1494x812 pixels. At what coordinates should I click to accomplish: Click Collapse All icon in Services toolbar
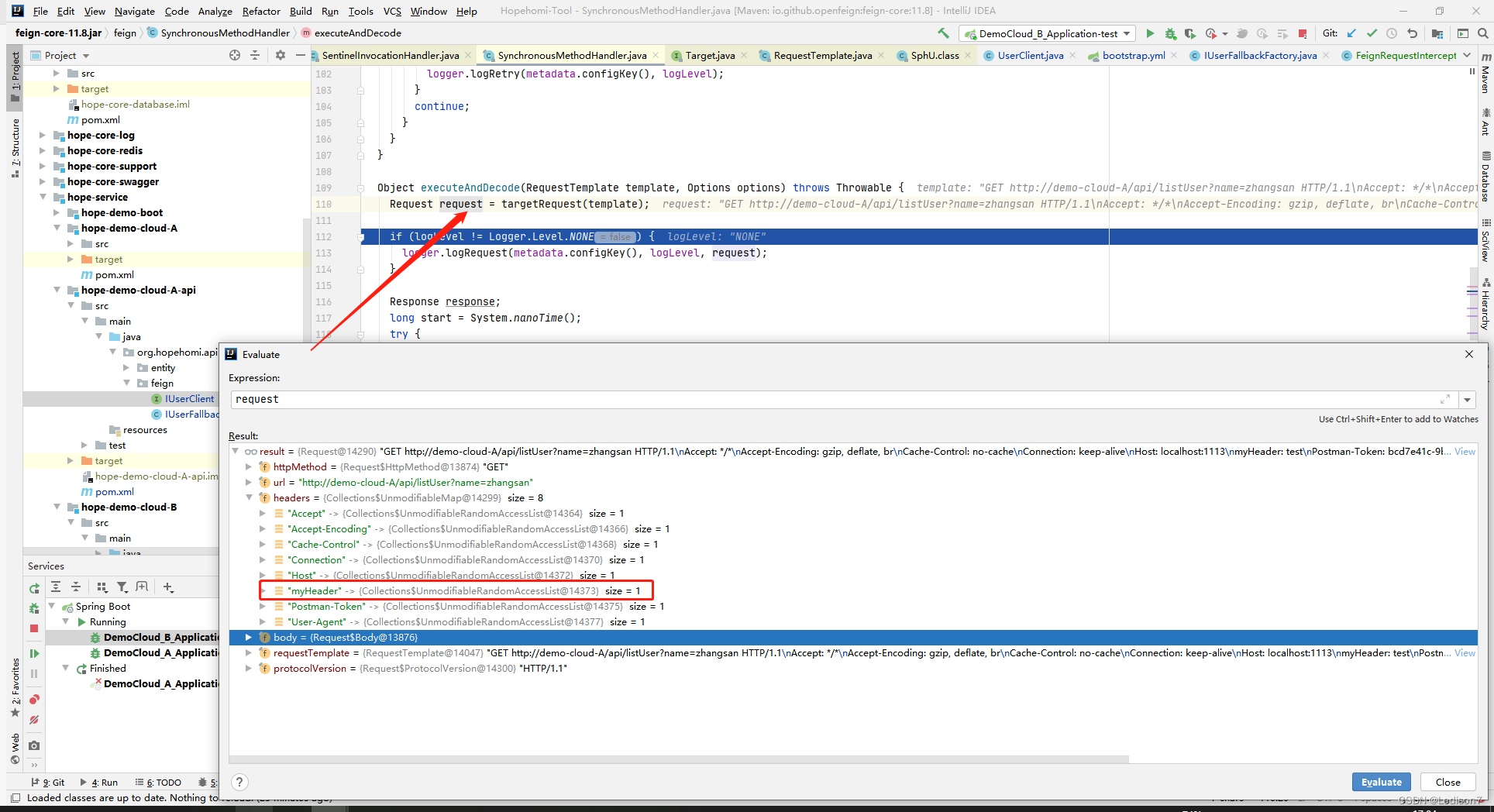[76, 587]
